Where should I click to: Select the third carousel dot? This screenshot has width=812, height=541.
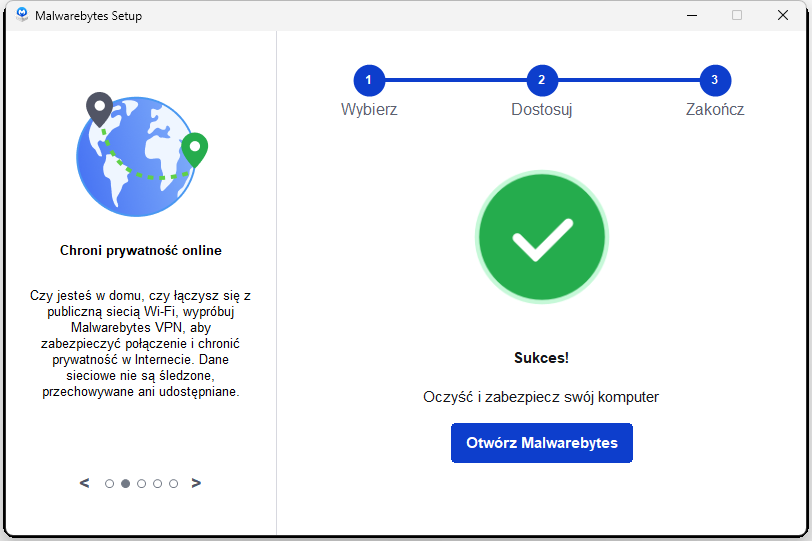click(141, 484)
